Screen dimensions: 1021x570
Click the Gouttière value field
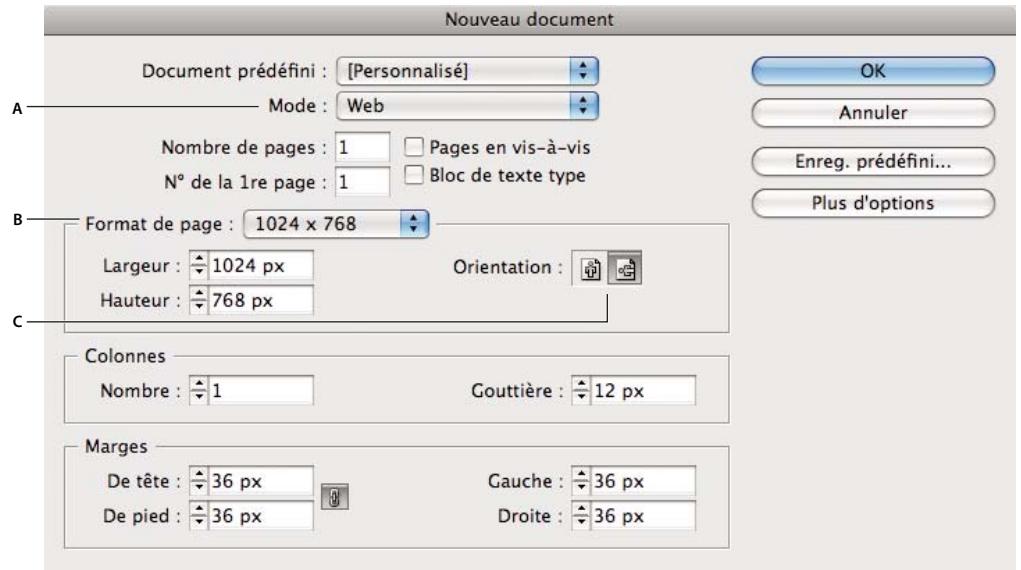[643, 390]
